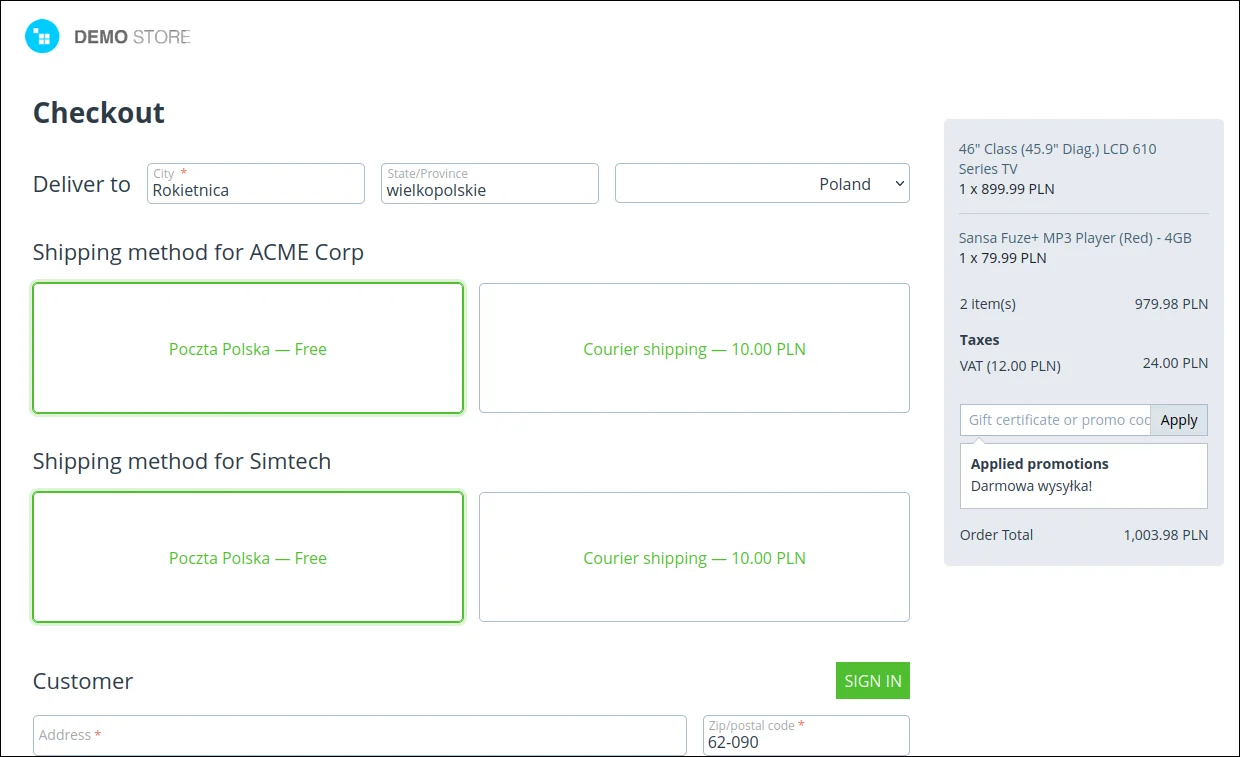Click the Deliver to label
Image resolution: width=1240 pixels, height=757 pixels.
coord(82,184)
